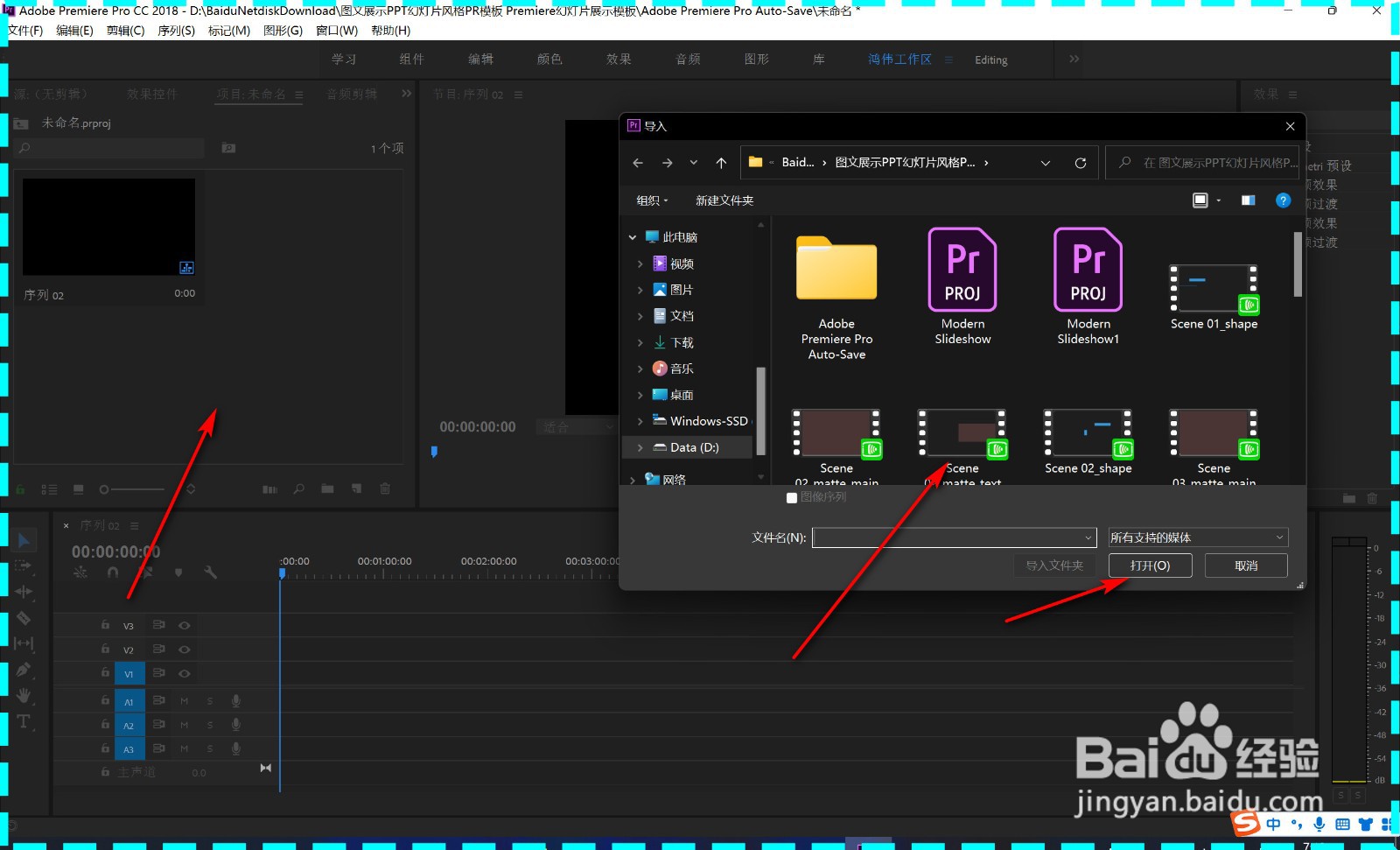
Task: Toggle preview pane in import dialog
Action: coord(1248,200)
